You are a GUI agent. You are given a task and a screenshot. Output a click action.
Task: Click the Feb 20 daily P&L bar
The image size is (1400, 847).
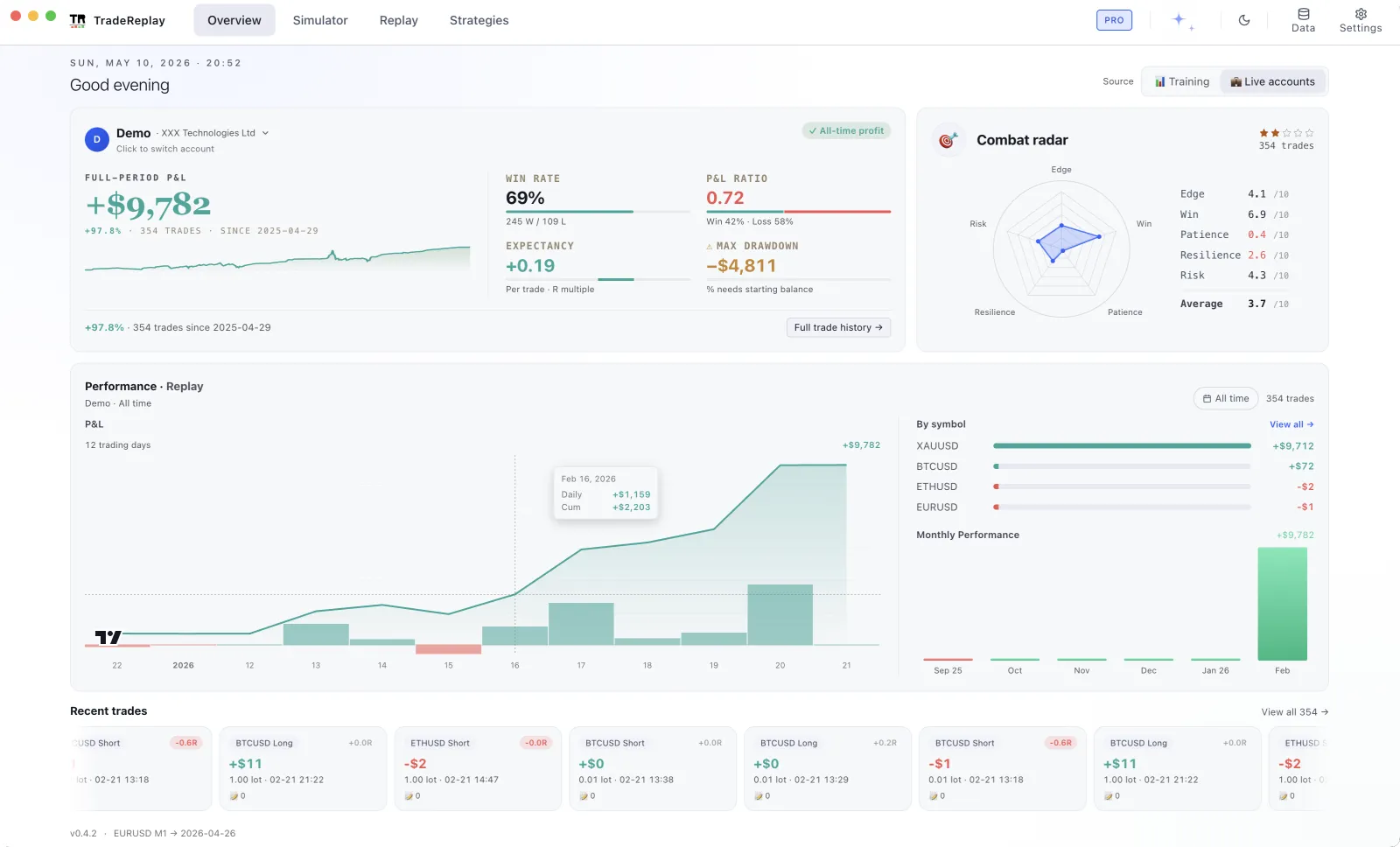tap(780, 615)
